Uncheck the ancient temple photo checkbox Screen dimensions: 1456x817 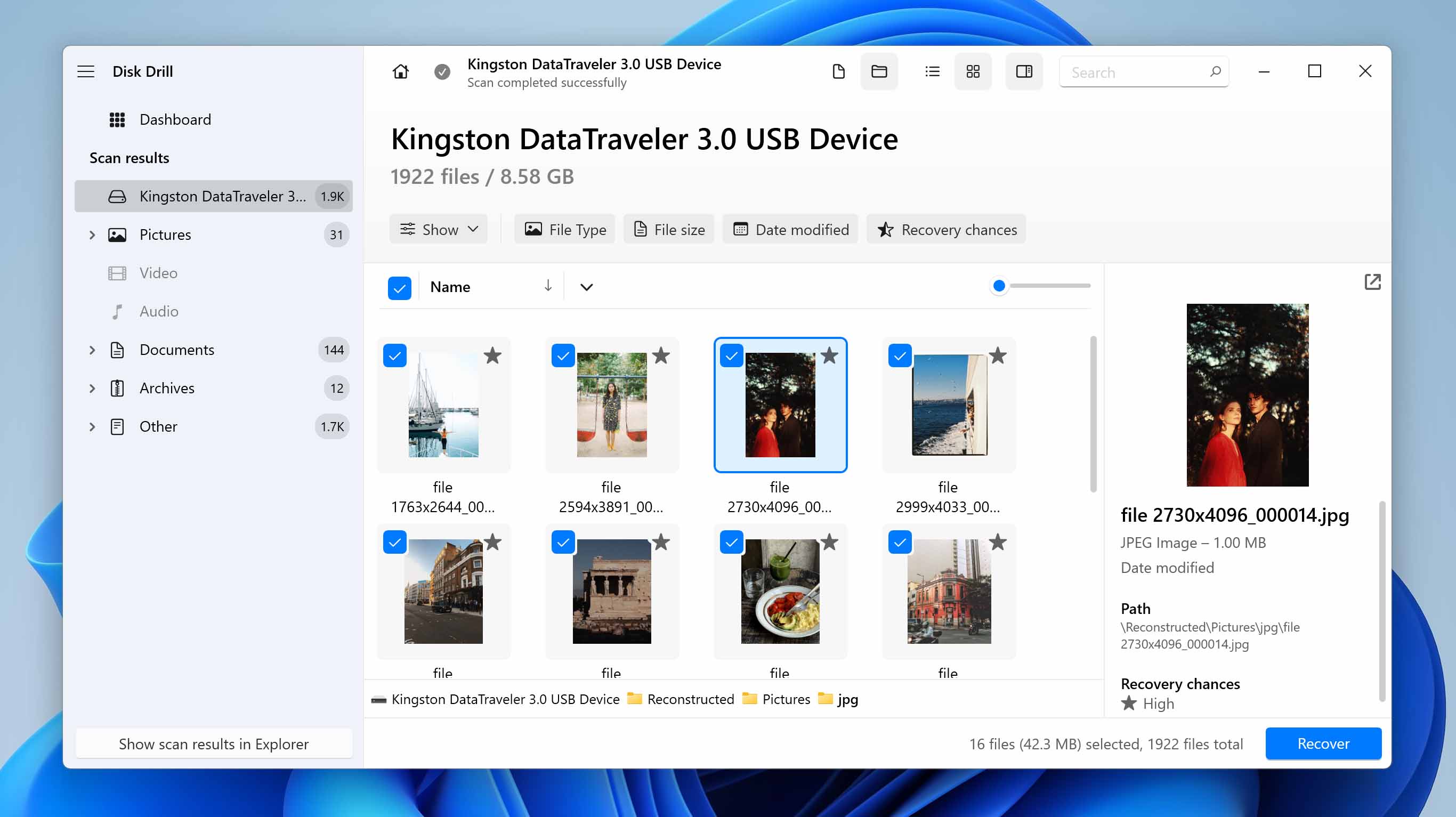(563, 542)
